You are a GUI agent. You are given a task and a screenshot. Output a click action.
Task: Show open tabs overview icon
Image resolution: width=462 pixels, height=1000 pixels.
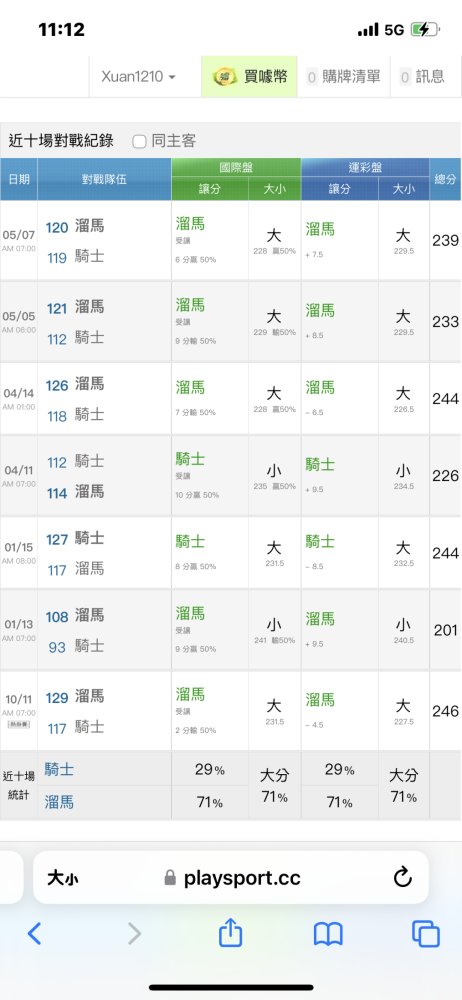426,934
